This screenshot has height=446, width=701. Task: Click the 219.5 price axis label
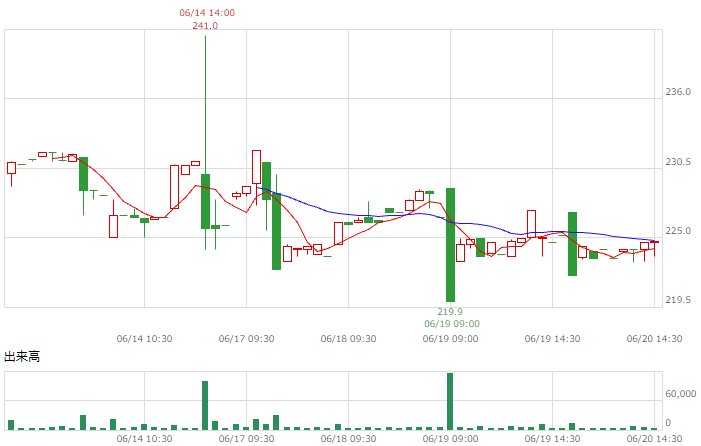(678, 299)
